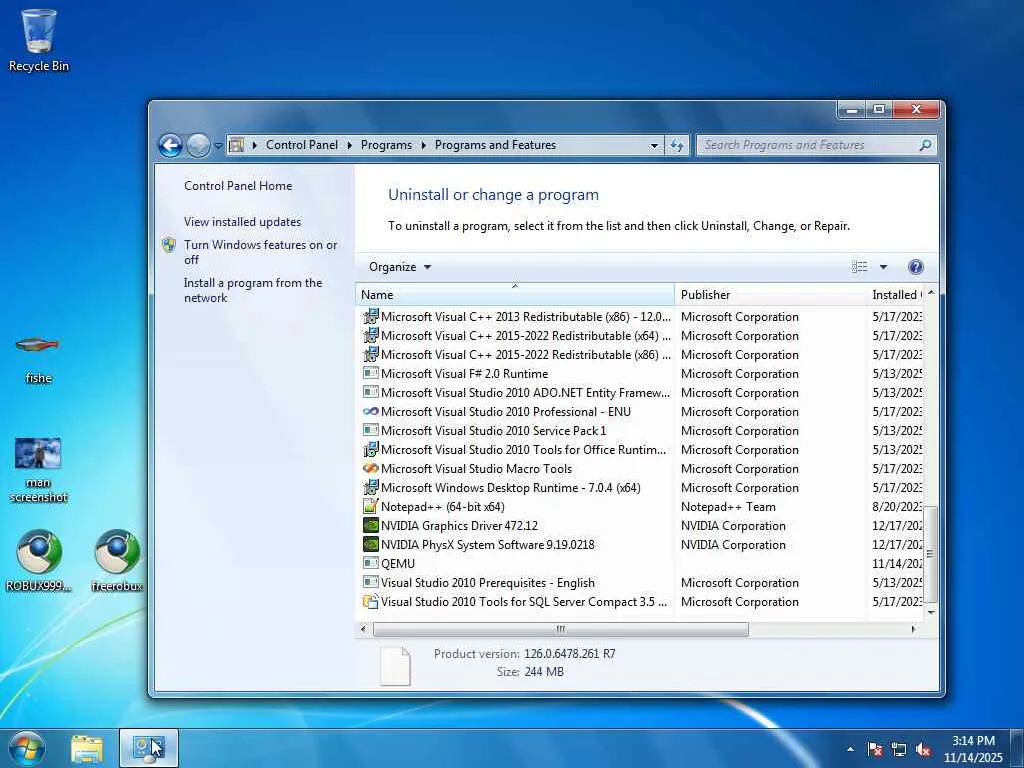1024x768 pixels.
Task: Click the Visual Studio Macro Tools icon
Action: click(370, 468)
